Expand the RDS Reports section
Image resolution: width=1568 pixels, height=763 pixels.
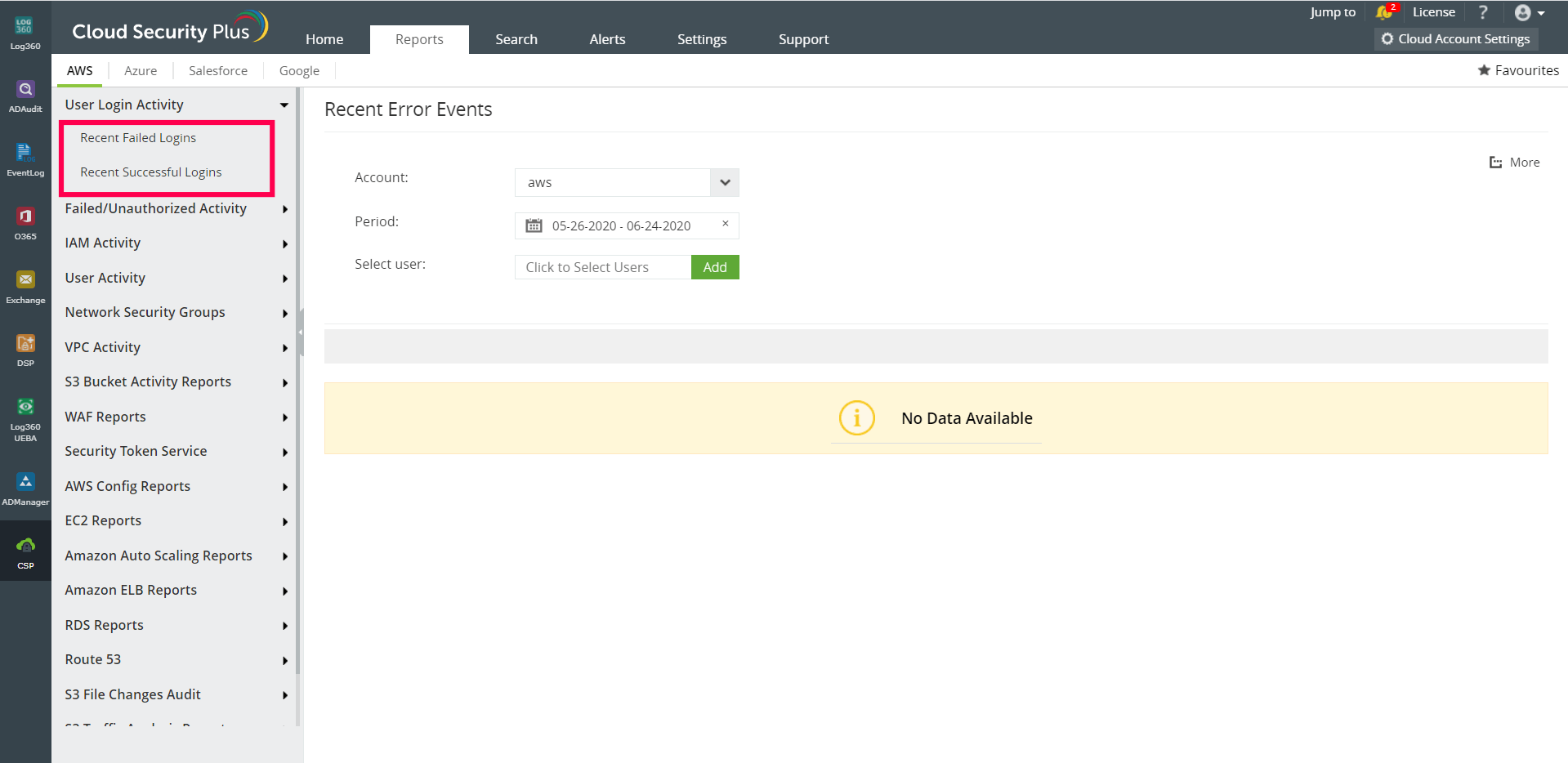pyautogui.click(x=285, y=626)
